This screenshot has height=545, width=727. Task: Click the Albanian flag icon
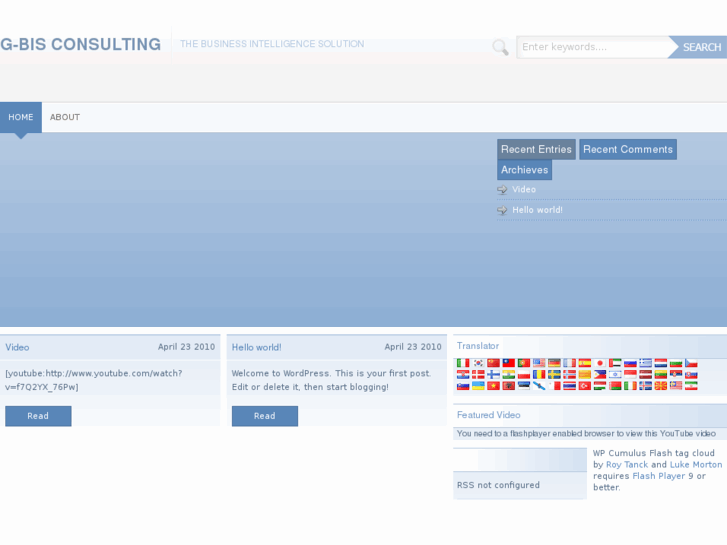click(x=509, y=385)
